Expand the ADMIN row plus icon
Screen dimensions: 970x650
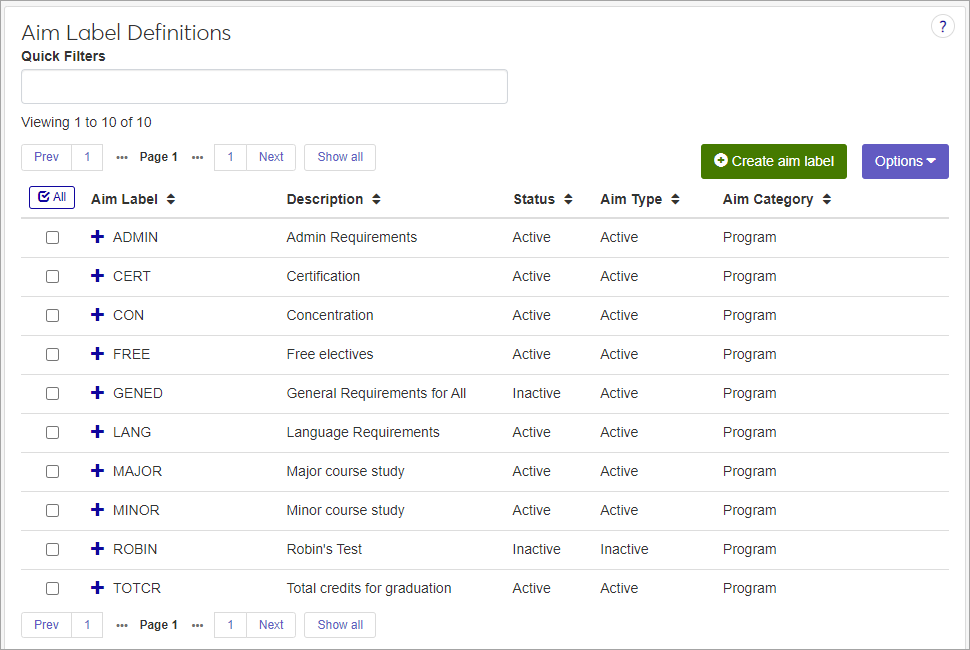pos(97,237)
